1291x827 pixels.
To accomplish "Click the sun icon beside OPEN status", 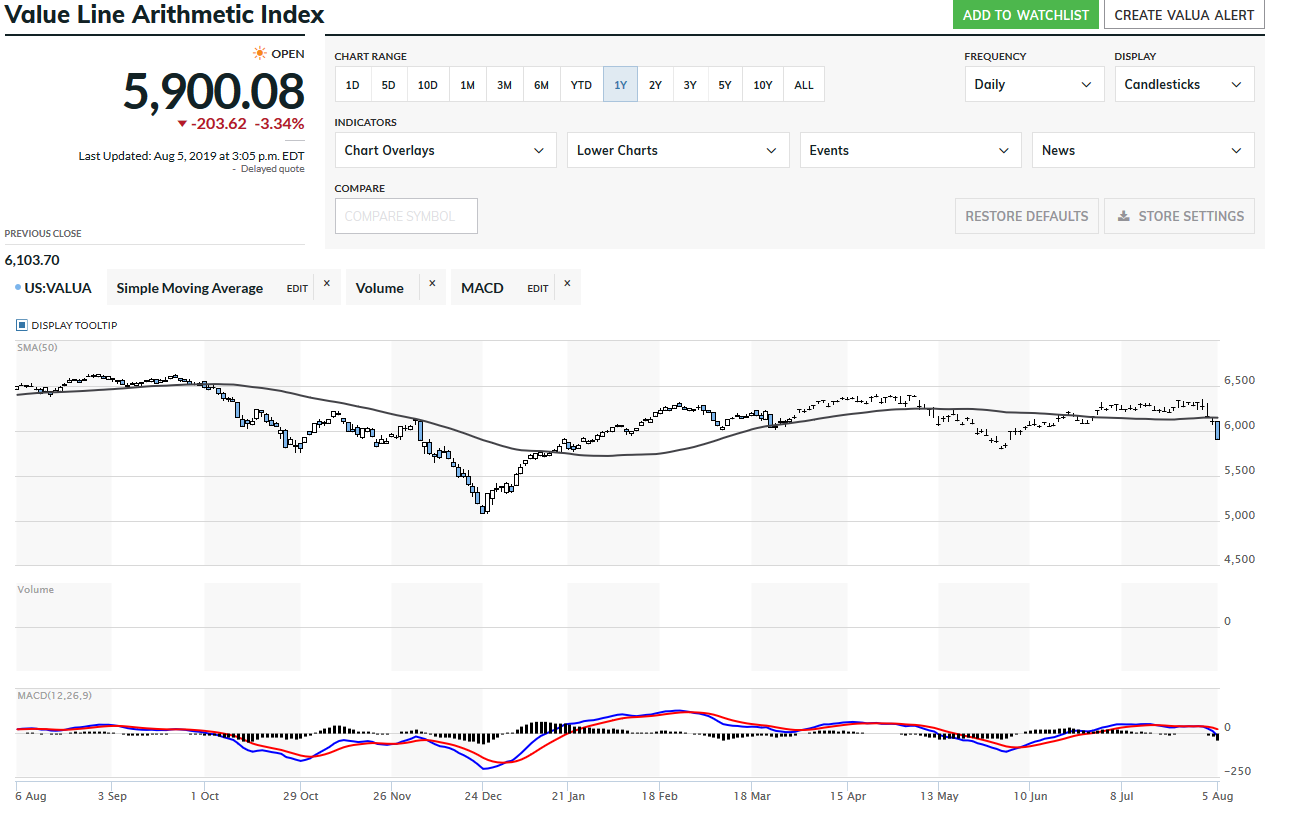I will click(x=260, y=53).
